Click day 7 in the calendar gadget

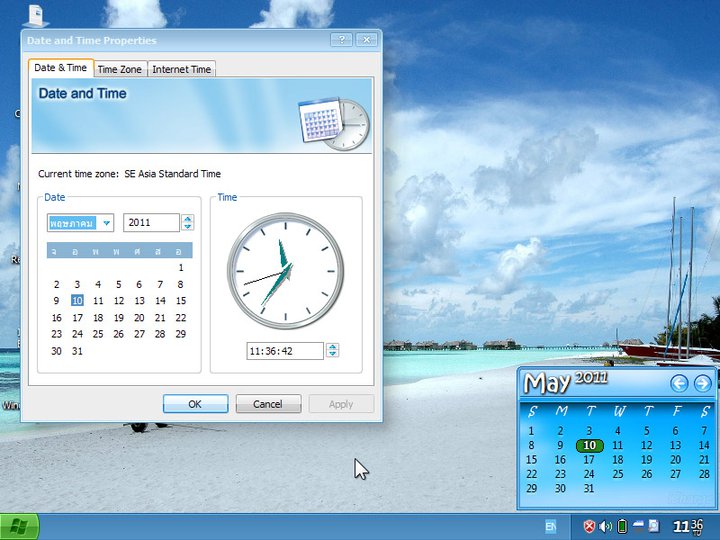click(704, 431)
